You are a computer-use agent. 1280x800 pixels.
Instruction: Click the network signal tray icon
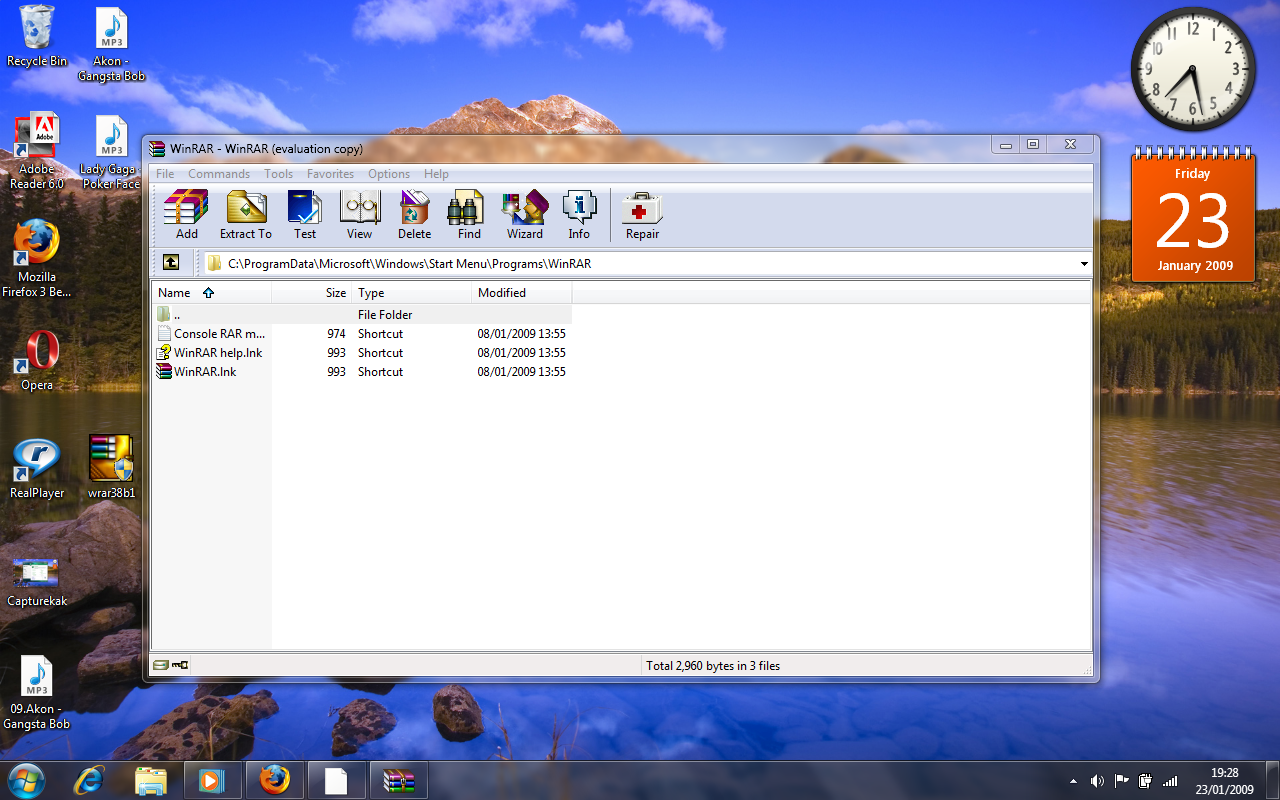click(x=1169, y=781)
